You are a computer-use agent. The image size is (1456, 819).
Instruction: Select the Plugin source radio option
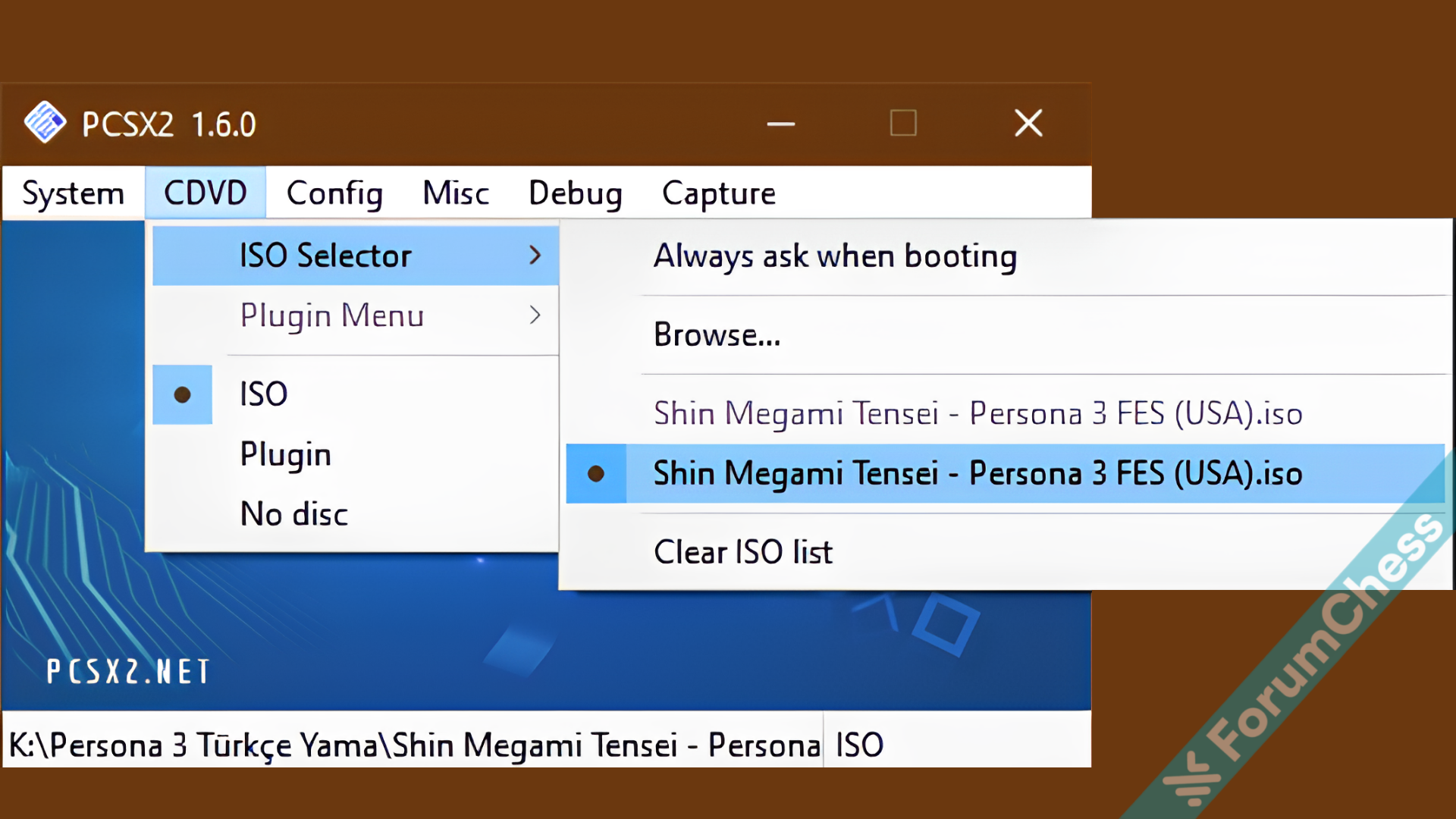(356, 454)
